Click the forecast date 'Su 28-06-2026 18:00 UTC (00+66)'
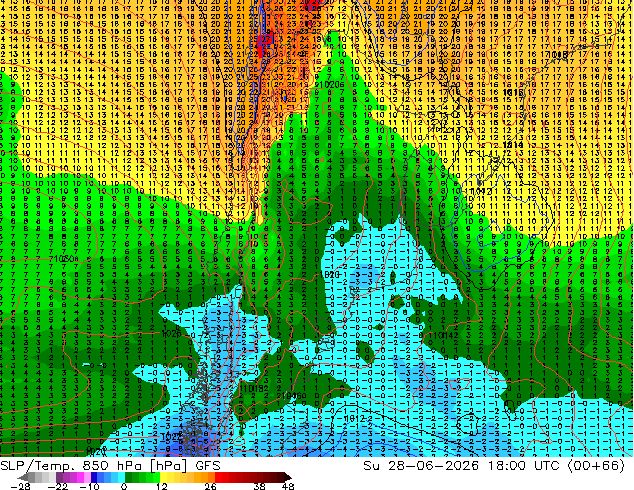 point(494,466)
